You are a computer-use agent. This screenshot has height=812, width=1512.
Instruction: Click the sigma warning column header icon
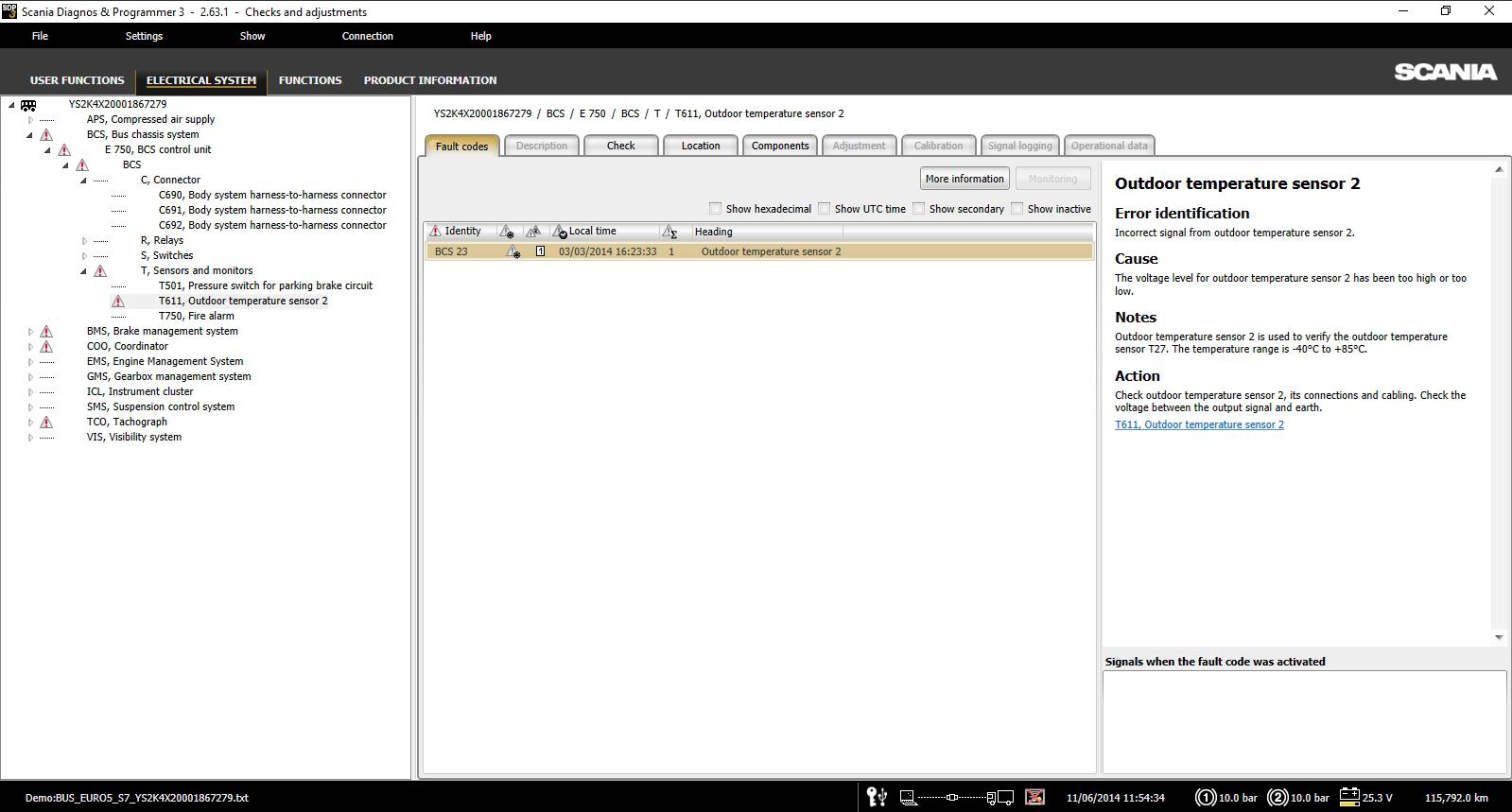point(669,232)
